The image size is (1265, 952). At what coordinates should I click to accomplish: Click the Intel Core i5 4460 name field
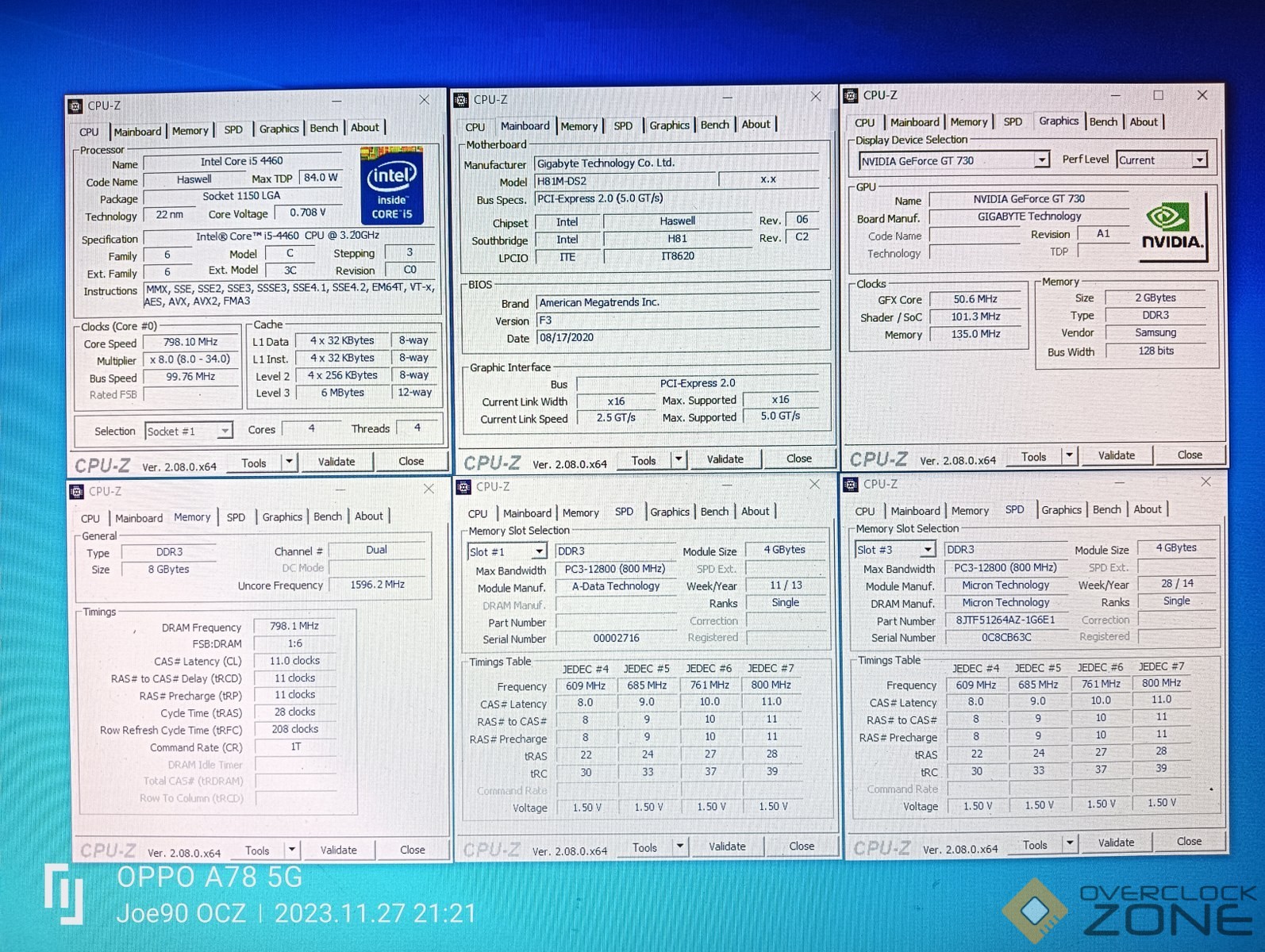click(242, 162)
